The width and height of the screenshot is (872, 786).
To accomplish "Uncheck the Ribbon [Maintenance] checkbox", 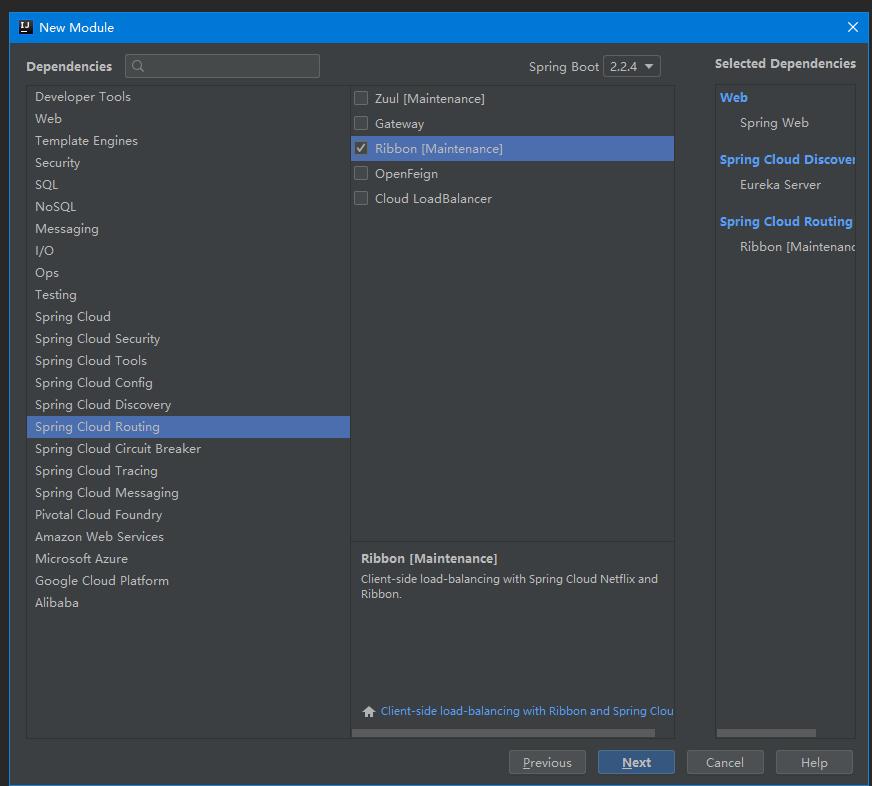I will pyautogui.click(x=361, y=149).
